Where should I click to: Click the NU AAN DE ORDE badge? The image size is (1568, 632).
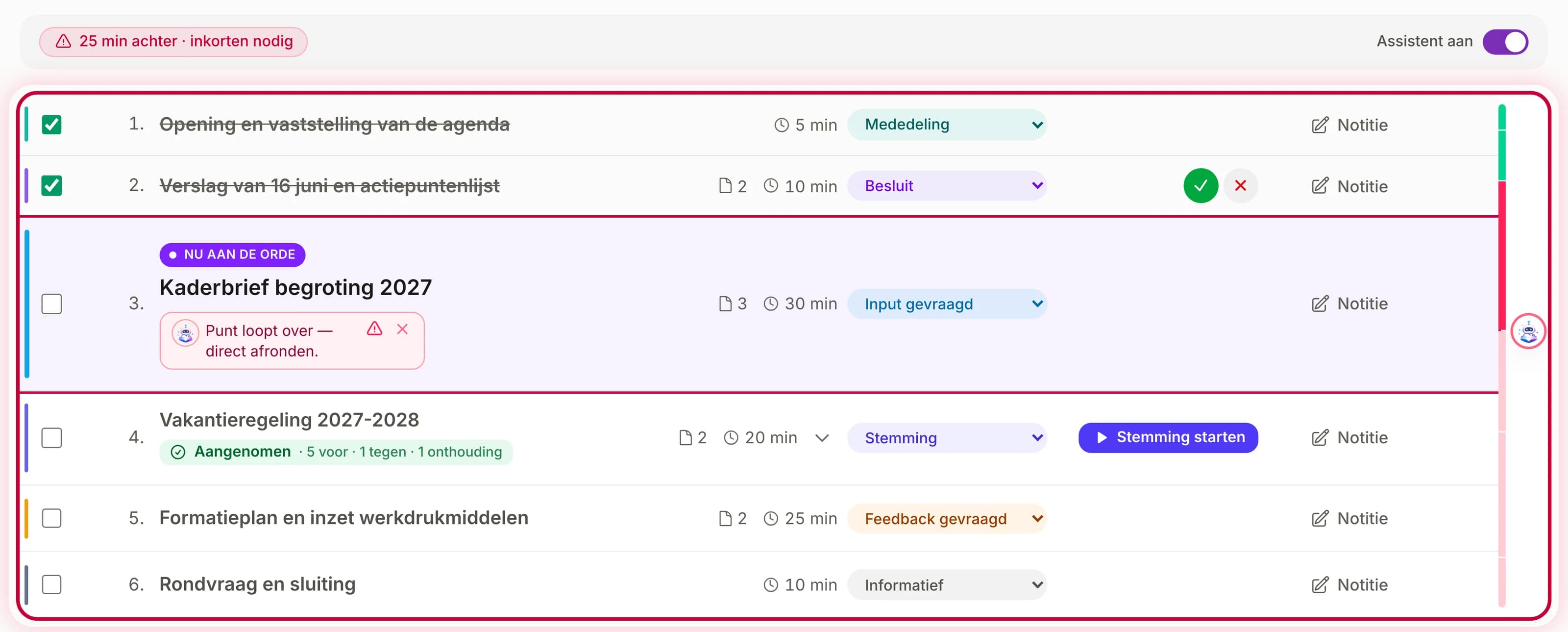232,254
